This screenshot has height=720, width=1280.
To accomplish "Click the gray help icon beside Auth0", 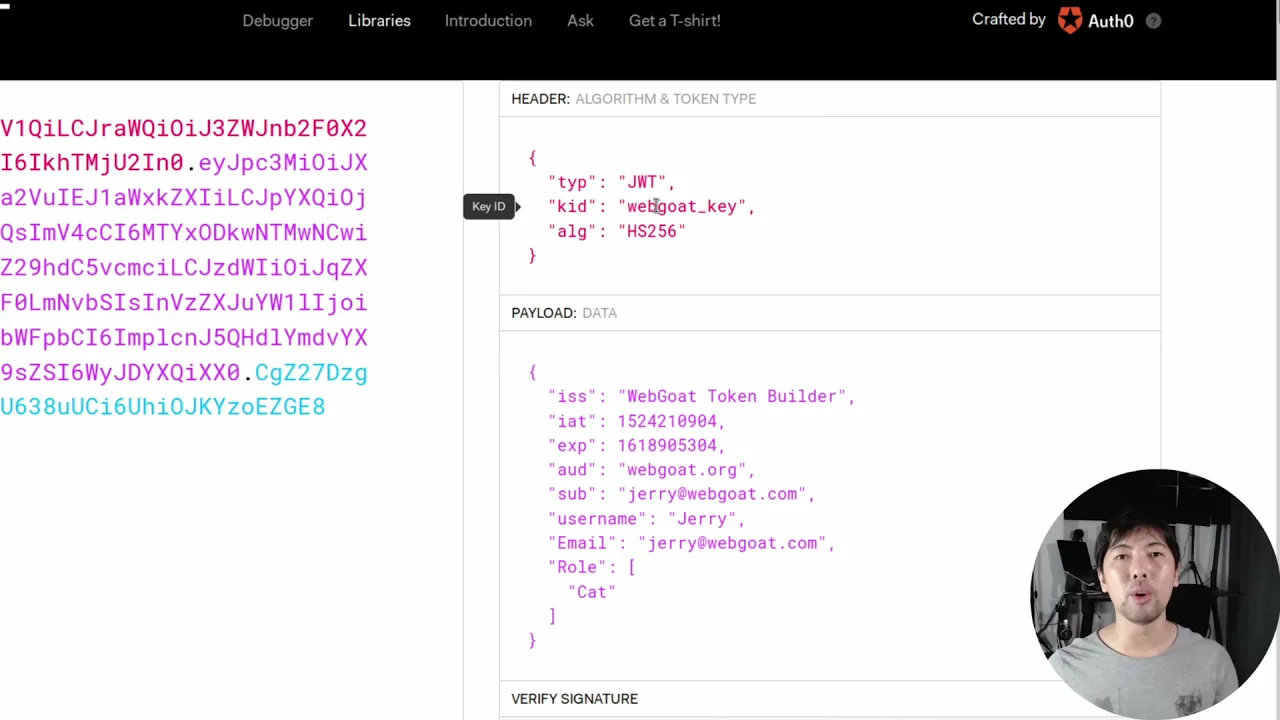I will [x=1153, y=21].
